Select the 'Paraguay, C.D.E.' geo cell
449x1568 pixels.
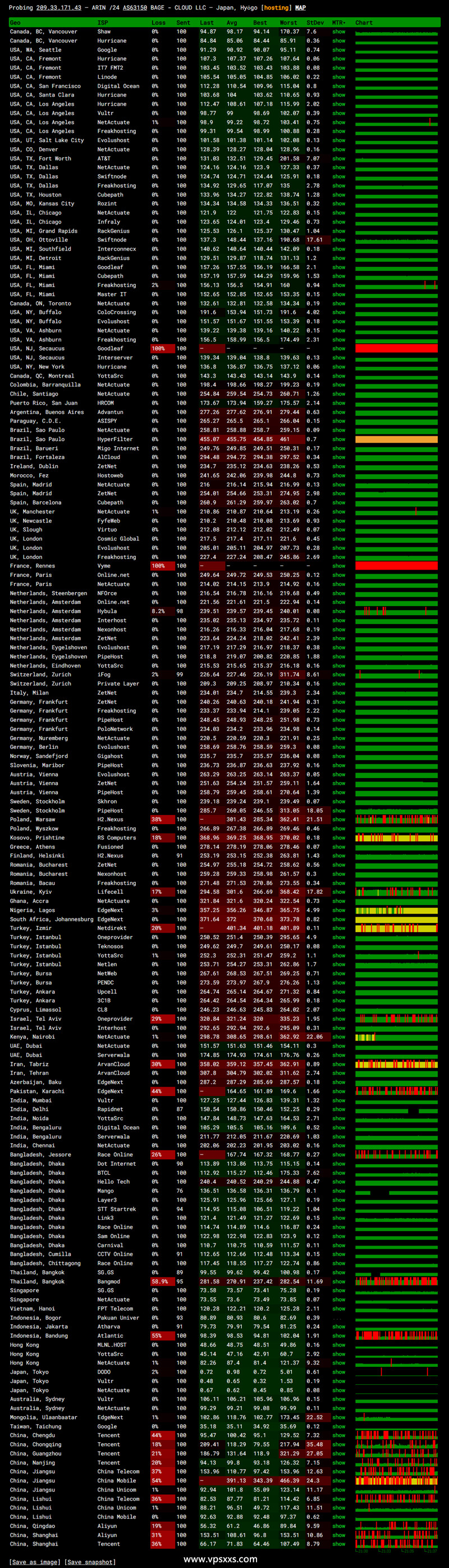[x=35, y=421]
